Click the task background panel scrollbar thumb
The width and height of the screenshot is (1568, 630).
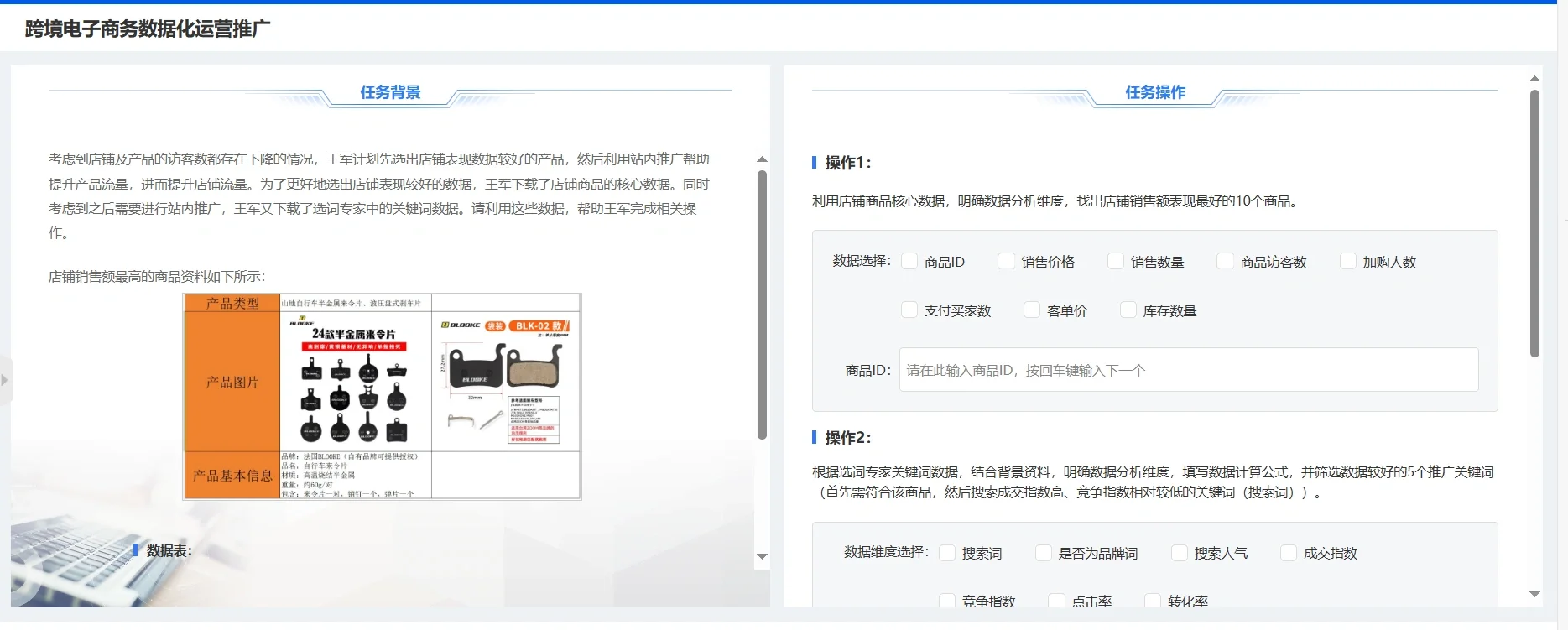(x=762, y=305)
